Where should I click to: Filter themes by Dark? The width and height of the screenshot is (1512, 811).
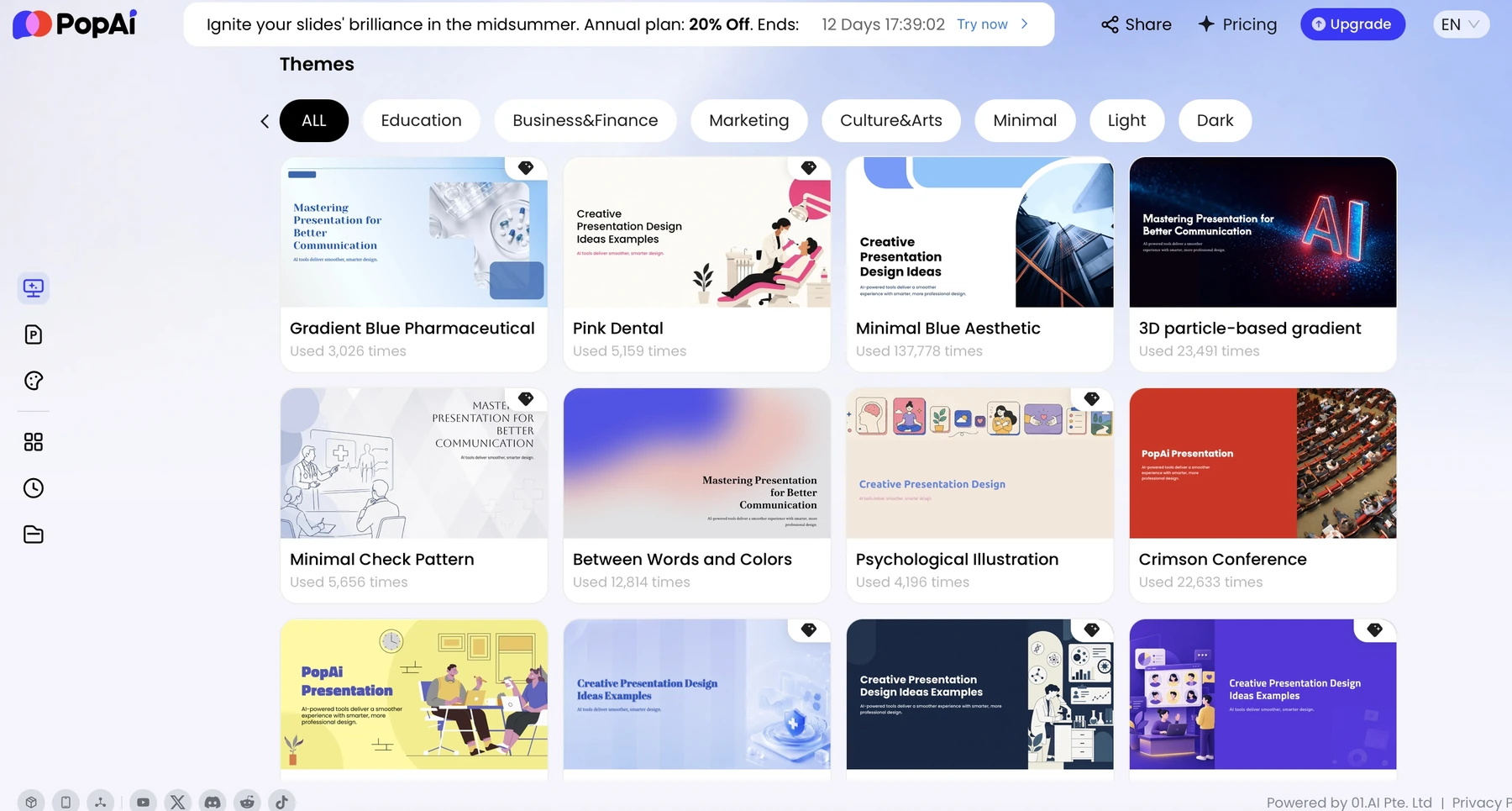coord(1215,121)
